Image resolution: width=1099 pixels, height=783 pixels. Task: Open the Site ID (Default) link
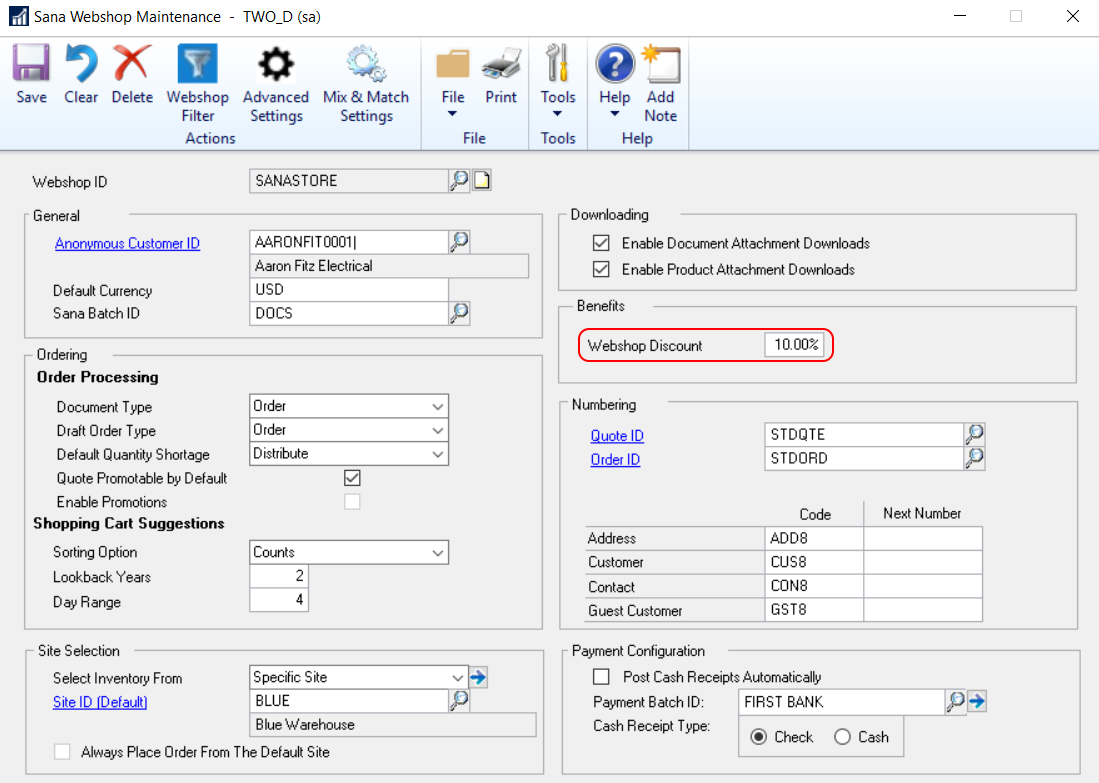tap(100, 702)
